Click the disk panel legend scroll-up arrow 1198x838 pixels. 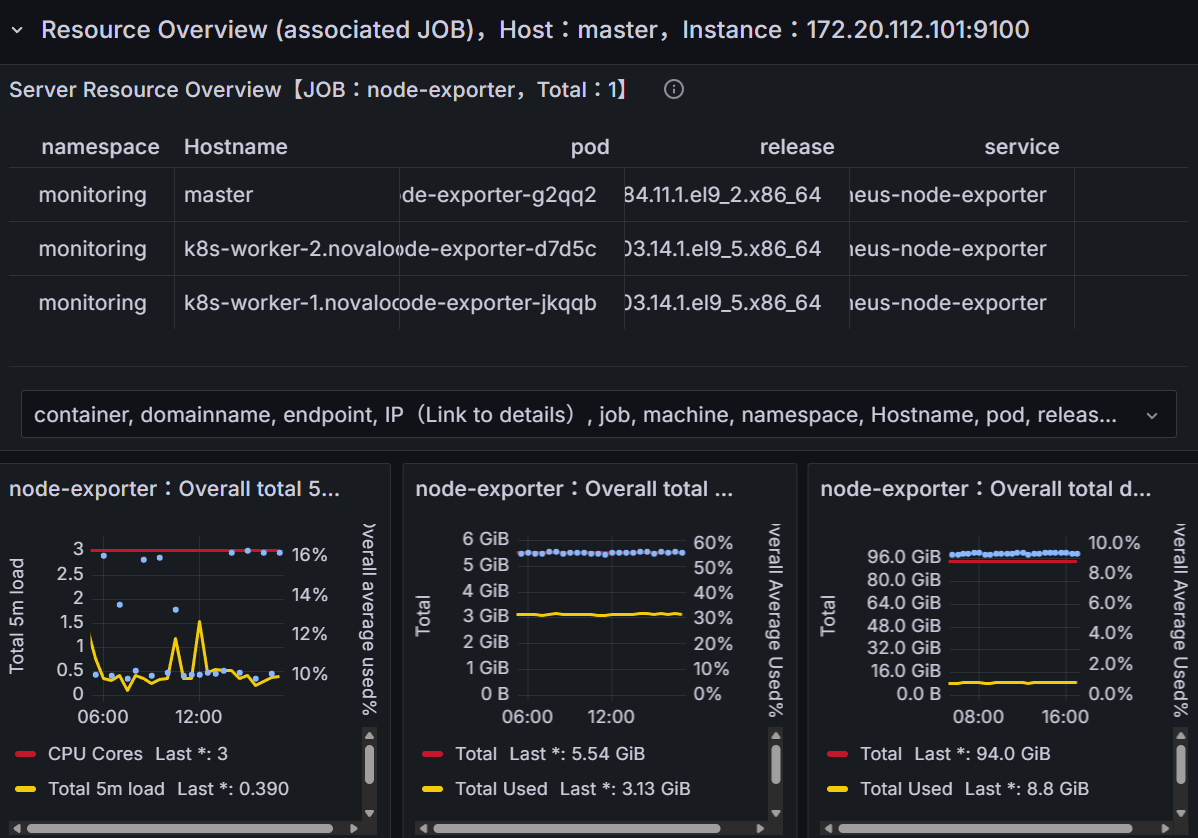1181,736
